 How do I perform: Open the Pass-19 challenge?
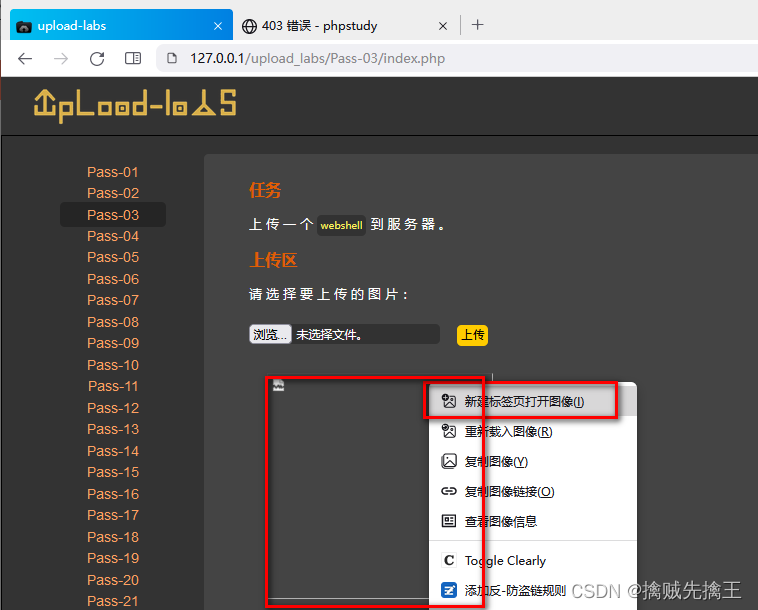[x=113, y=558]
